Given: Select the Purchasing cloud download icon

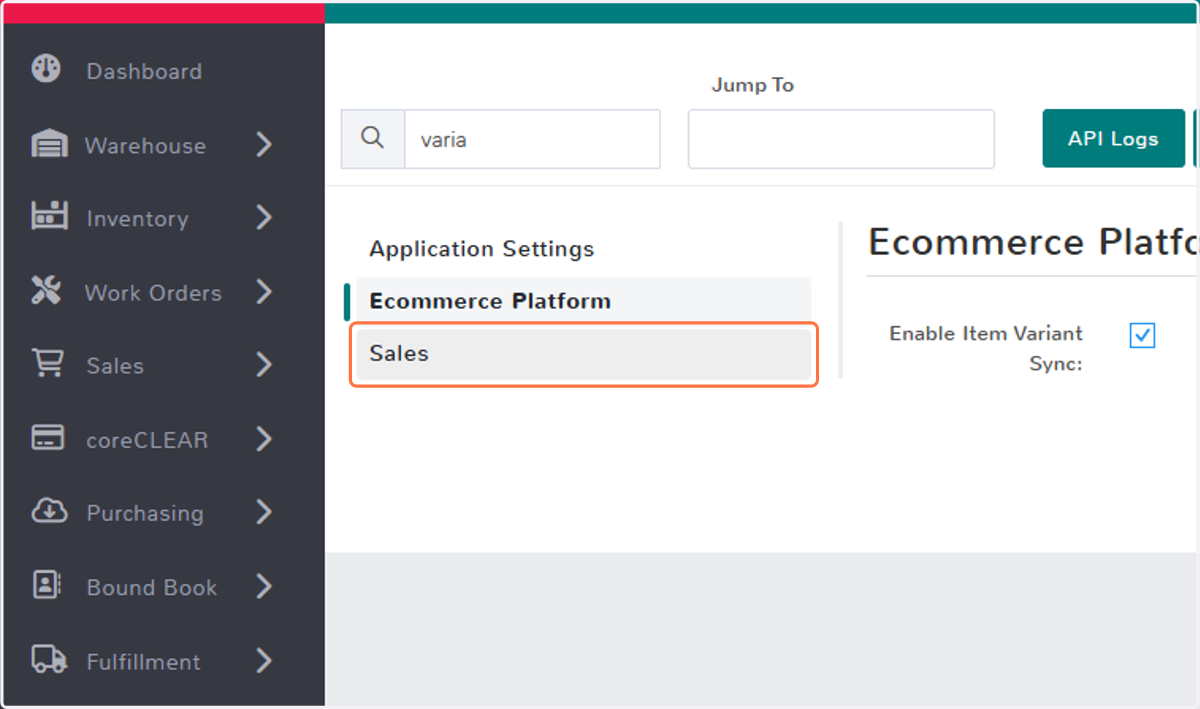Looking at the screenshot, I should [49, 511].
